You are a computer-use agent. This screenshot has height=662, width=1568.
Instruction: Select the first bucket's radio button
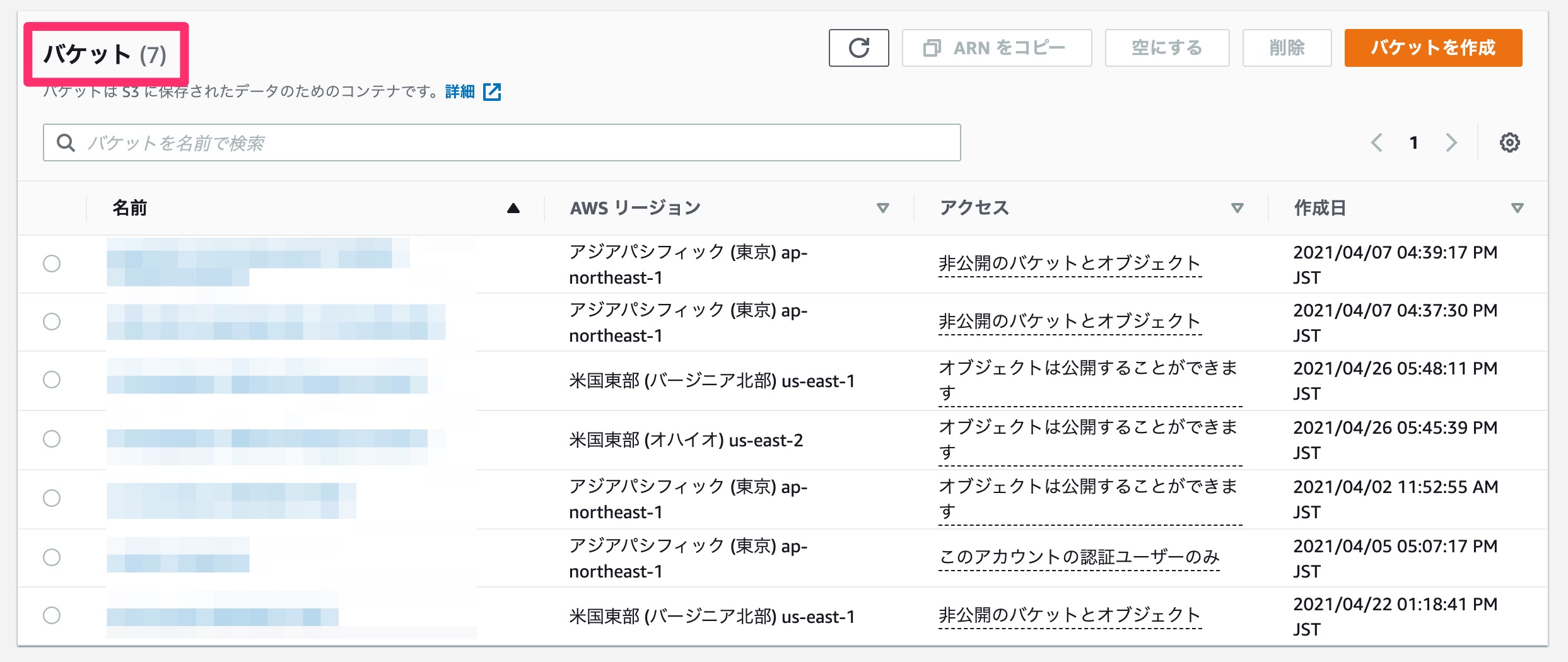pyautogui.click(x=51, y=264)
